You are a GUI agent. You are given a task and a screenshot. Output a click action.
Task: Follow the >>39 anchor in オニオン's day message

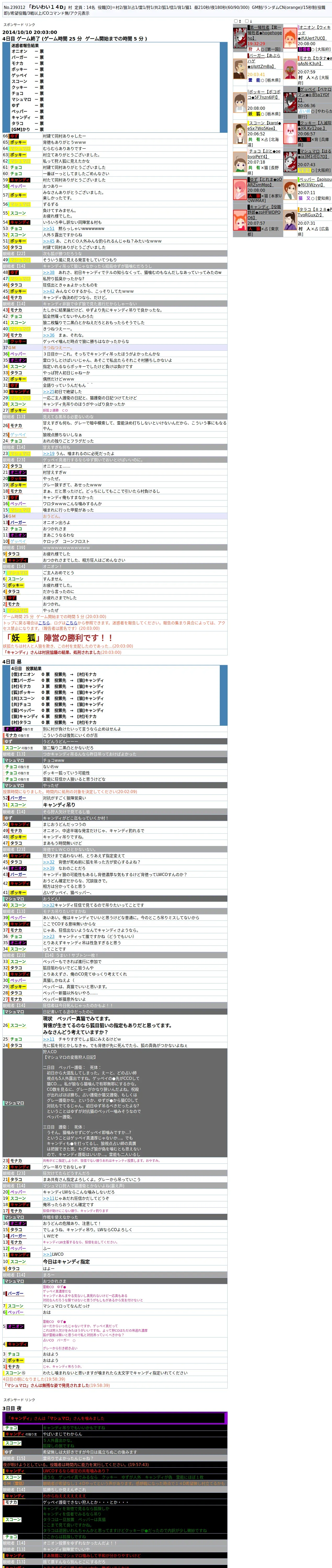click(x=49, y=869)
